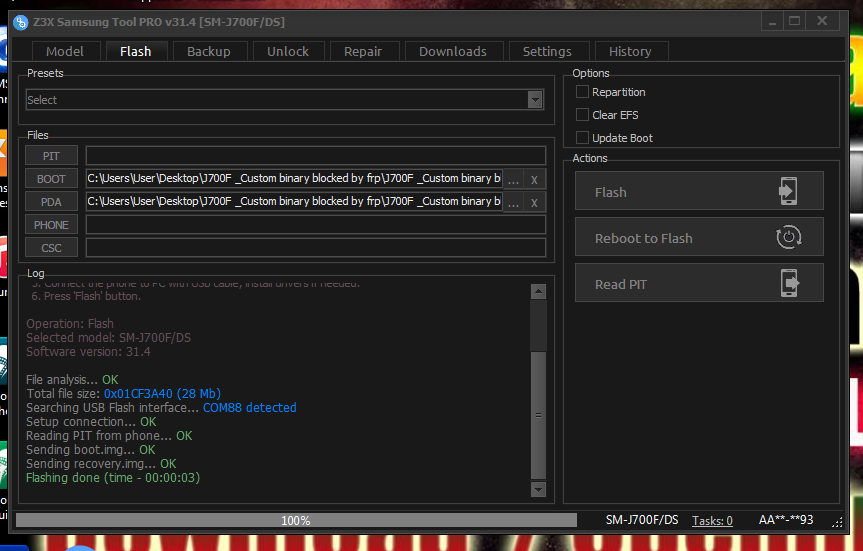View the History tab

[630, 51]
